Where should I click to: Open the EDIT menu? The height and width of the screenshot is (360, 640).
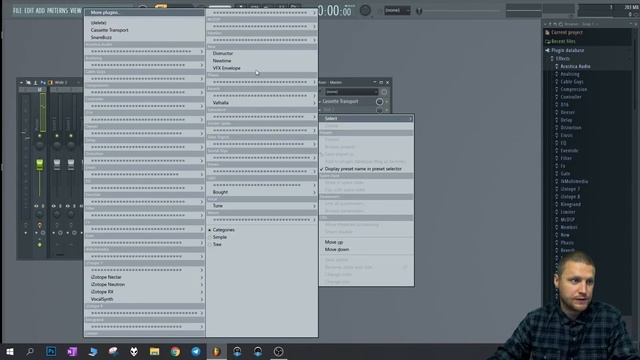click(x=29, y=11)
